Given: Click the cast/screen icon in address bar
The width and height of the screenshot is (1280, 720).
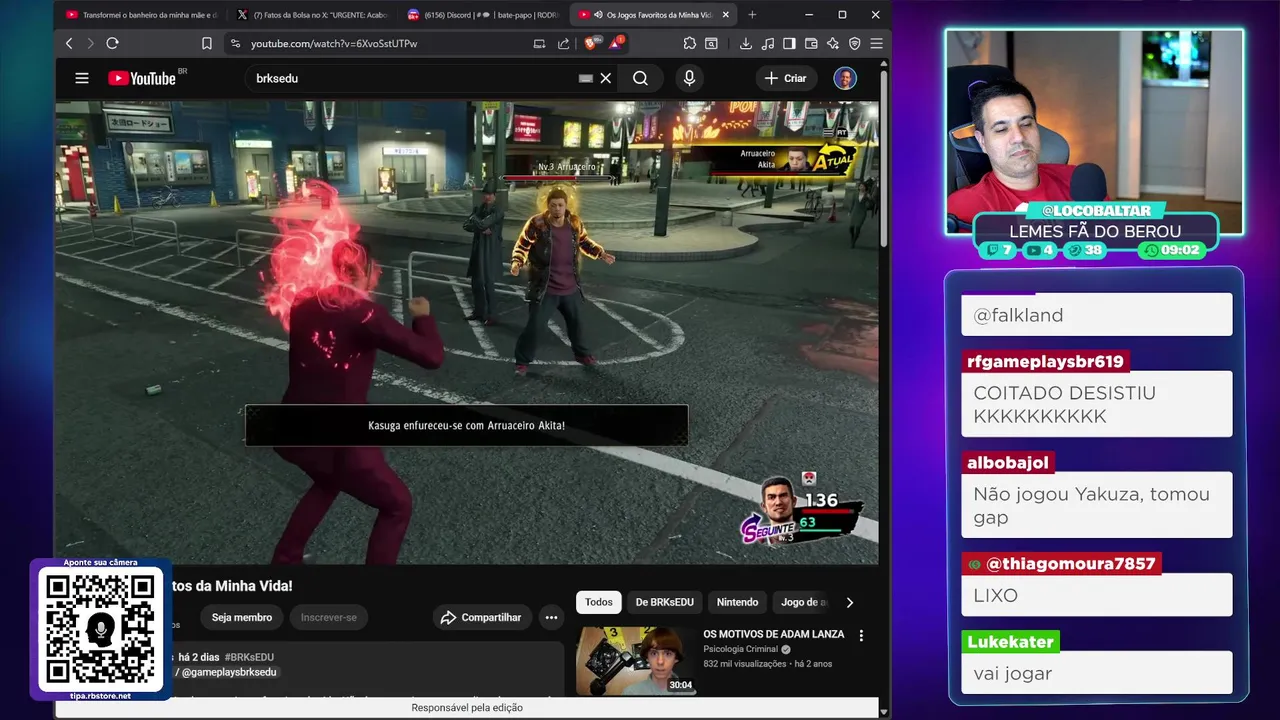Looking at the screenshot, I should click(539, 43).
